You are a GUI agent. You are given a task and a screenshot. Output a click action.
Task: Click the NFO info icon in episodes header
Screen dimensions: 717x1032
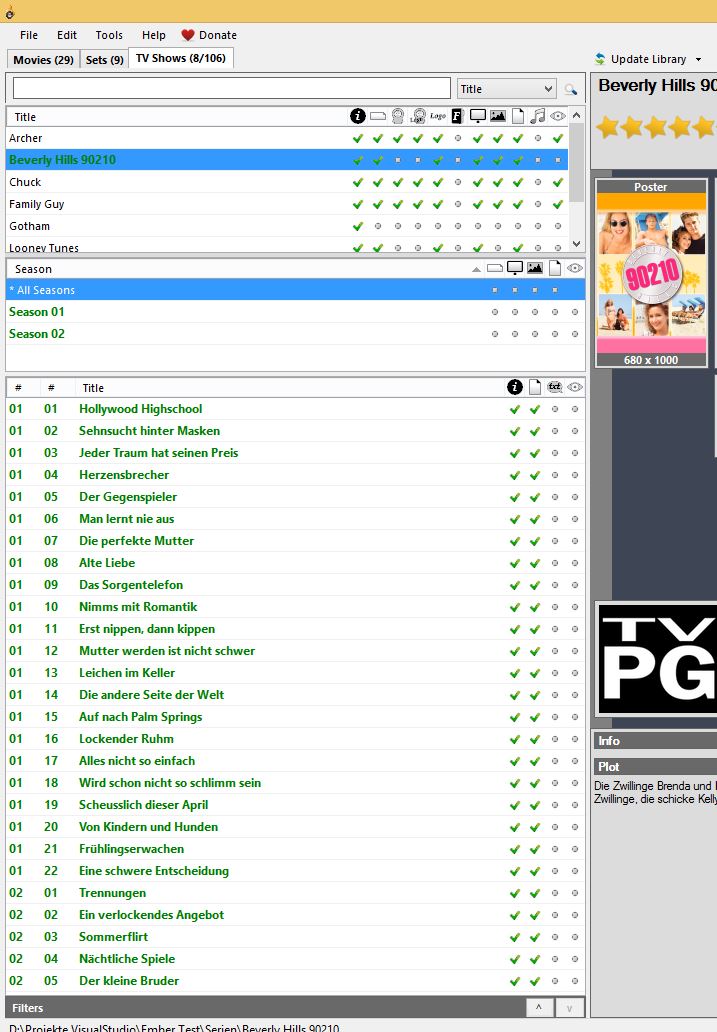(515, 387)
